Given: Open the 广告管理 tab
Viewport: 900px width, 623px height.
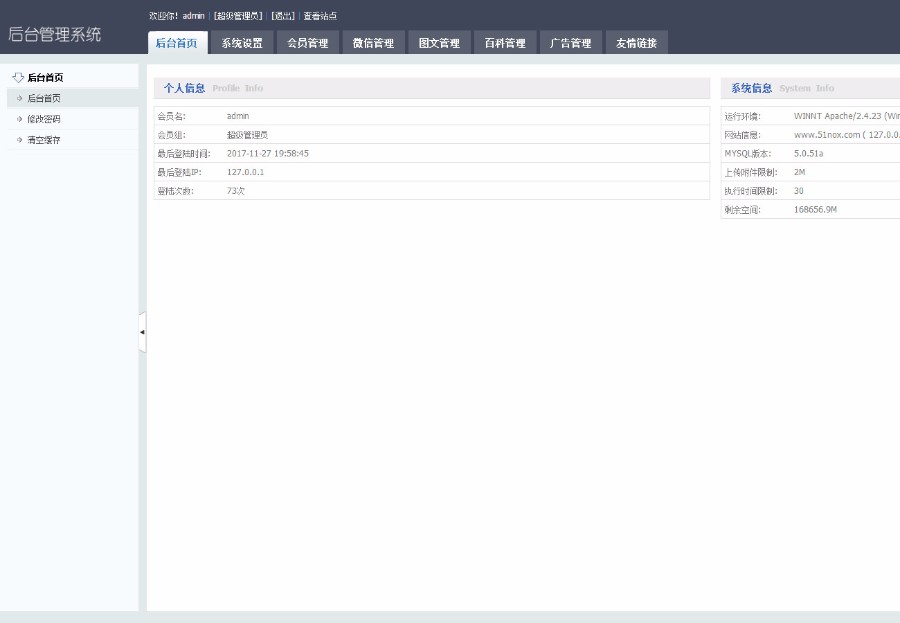Looking at the screenshot, I should (x=570, y=42).
